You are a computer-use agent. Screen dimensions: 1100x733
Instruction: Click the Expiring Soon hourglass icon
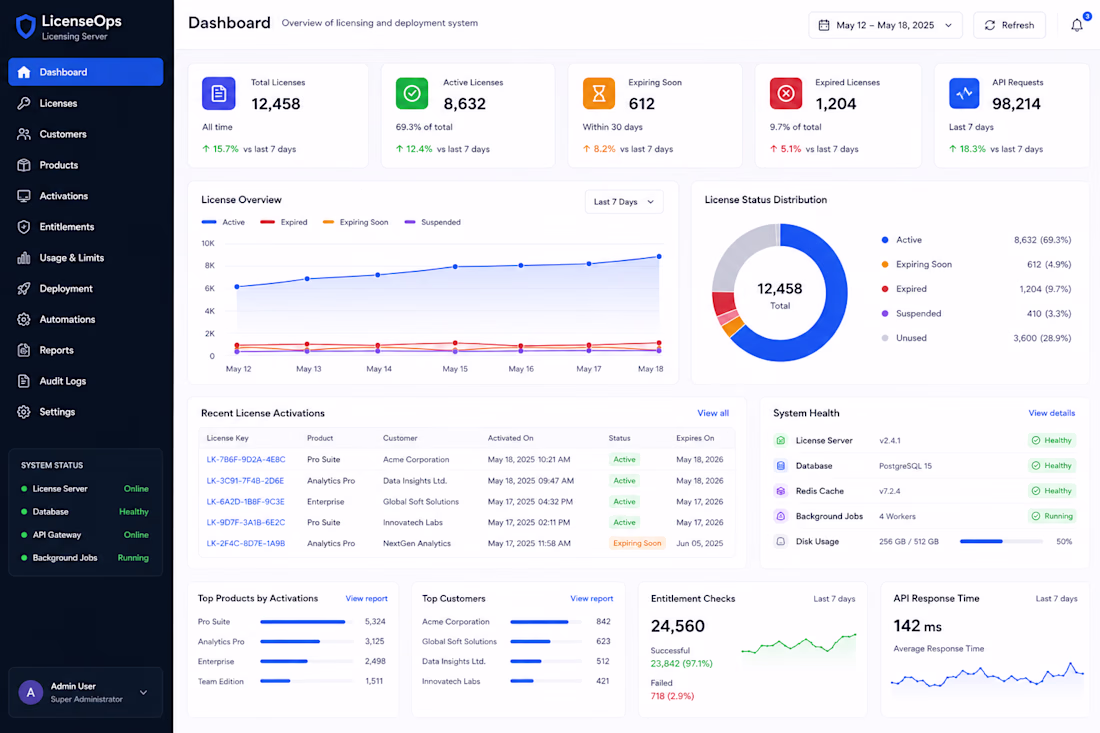point(599,93)
